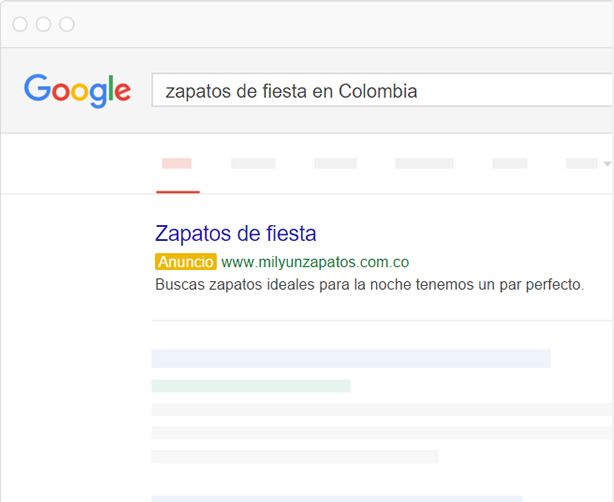The height and width of the screenshot is (502, 614).
Task: Open the blue placeholder result at the bottom
Action: coord(336,497)
